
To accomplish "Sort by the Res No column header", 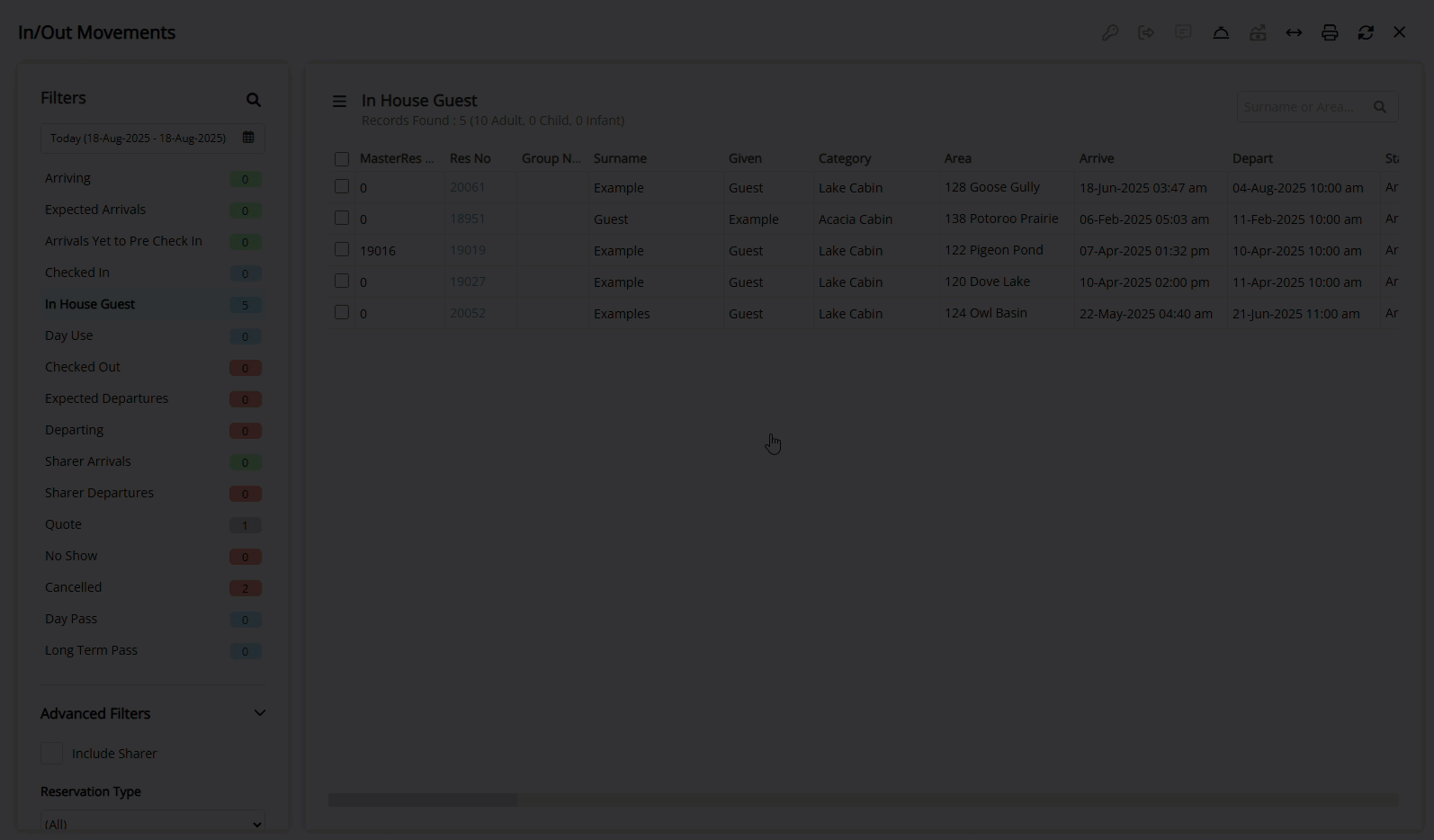I will [471, 158].
